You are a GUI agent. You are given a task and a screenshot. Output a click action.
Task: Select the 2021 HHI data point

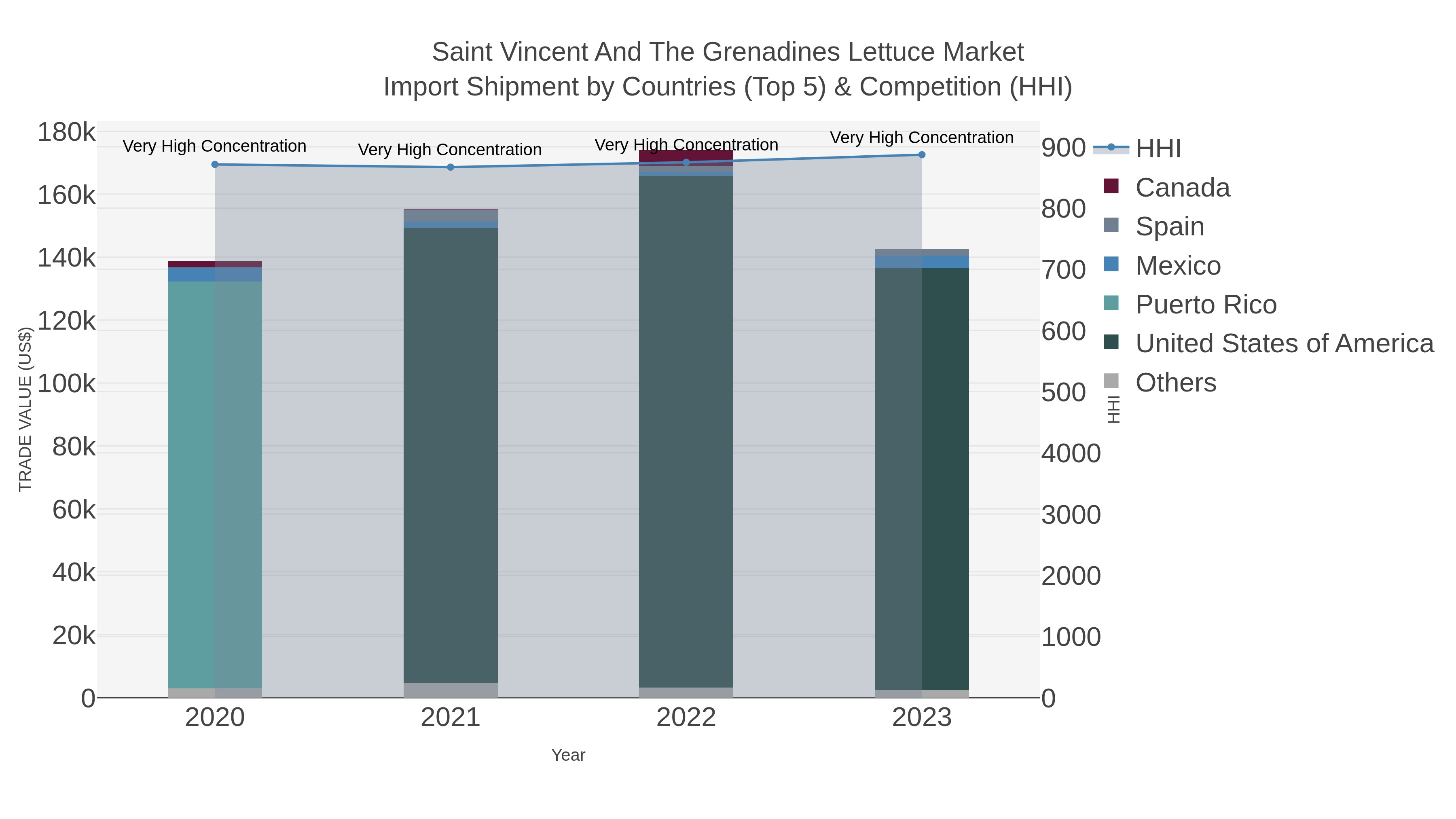click(451, 167)
